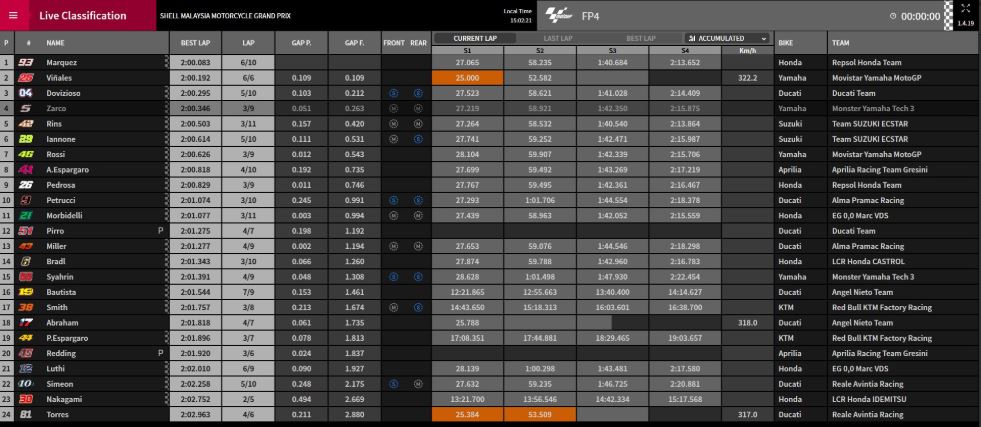Click Petrucci's front tyre icon
The height and width of the screenshot is (427, 981).
(x=394, y=200)
